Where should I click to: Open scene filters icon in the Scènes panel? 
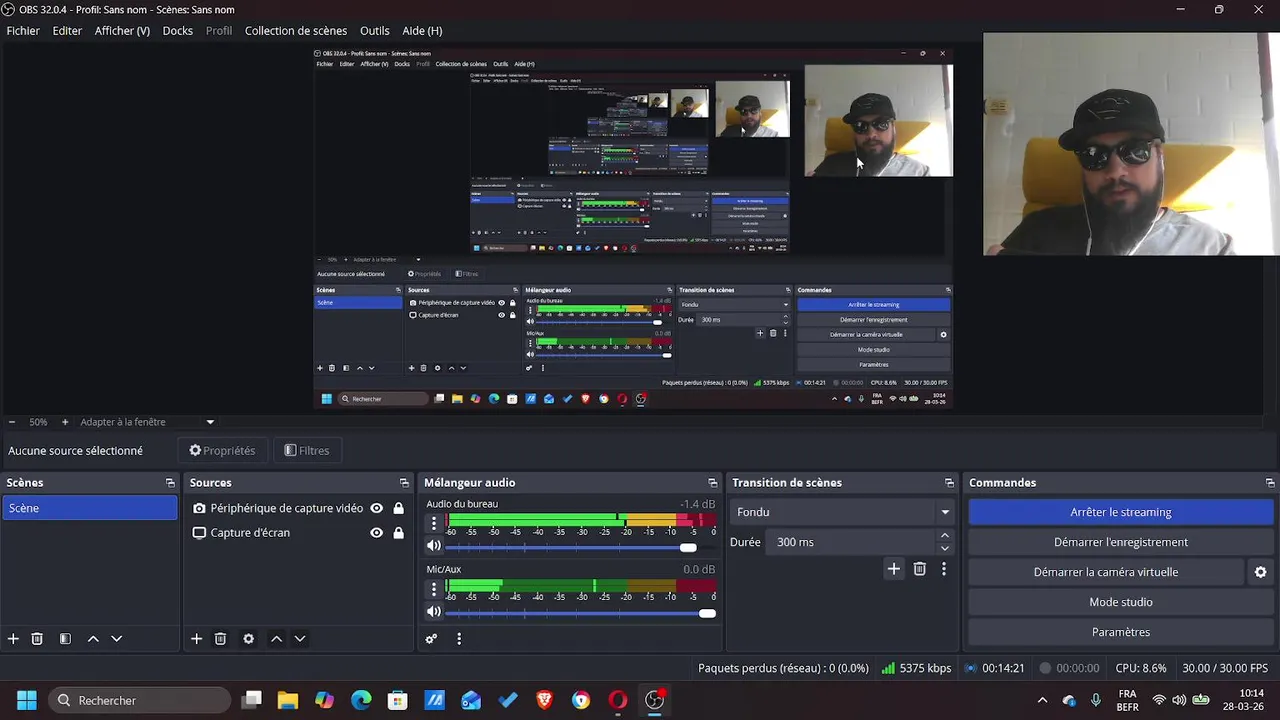(x=65, y=639)
